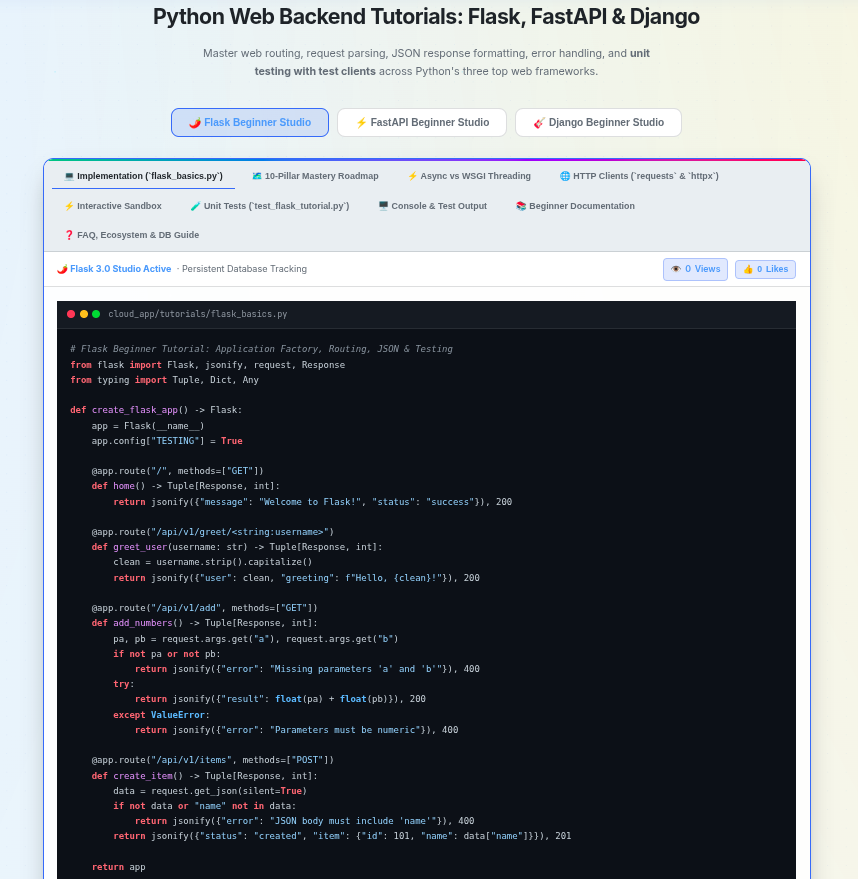Like the tutorial with the 0 Likes button
This screenshot has width=858, height=879.
765,269
